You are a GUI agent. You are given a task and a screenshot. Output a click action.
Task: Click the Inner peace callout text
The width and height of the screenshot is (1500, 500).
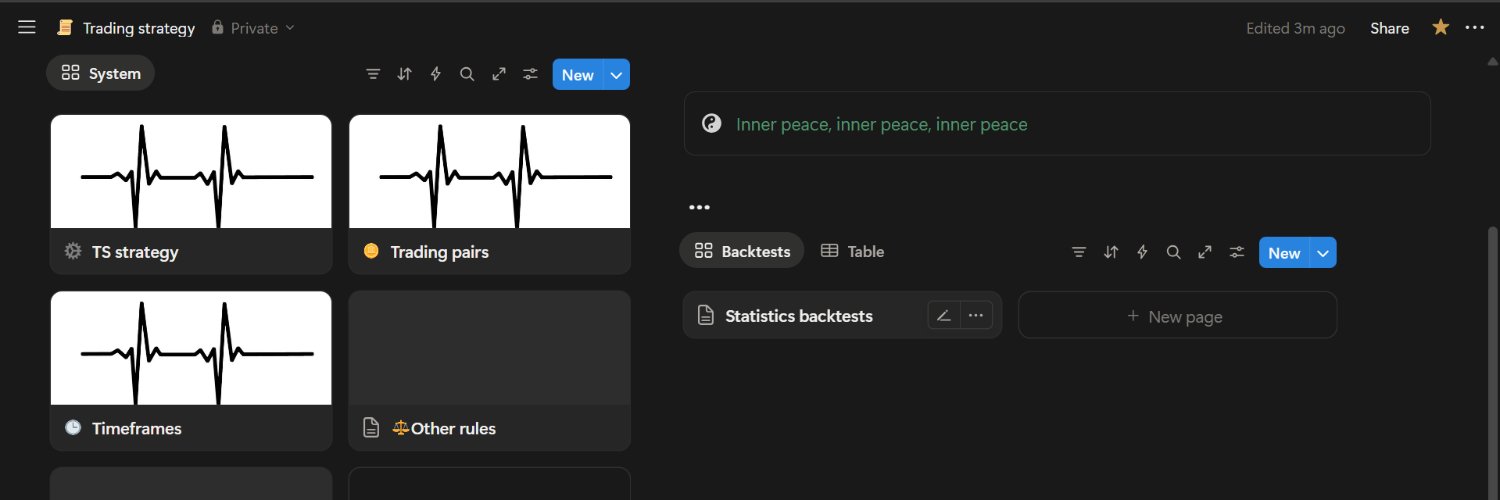coord(881,125)
